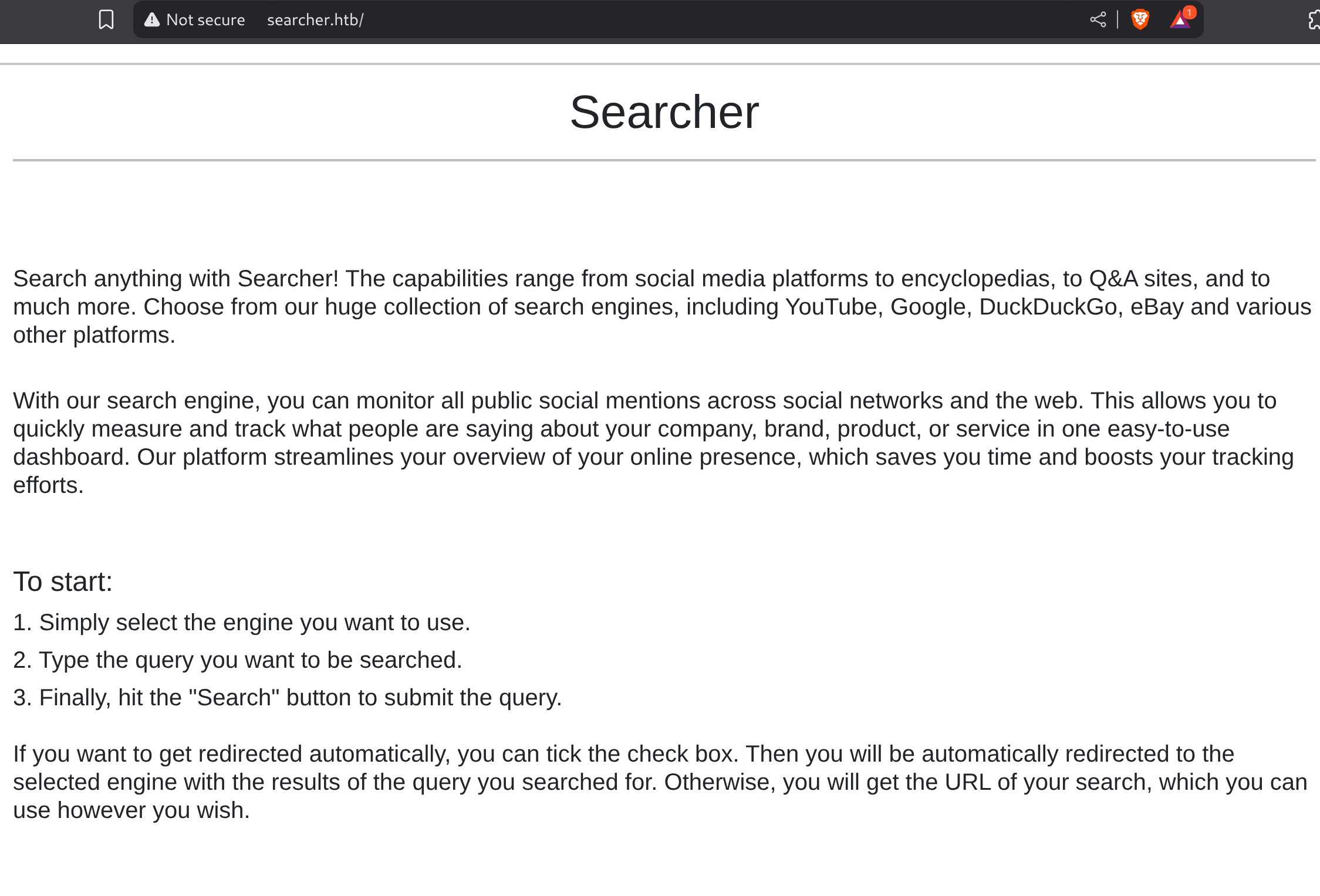1320x896 pixels.
Task: Click the To start: subheading
Action: point(63,581)
